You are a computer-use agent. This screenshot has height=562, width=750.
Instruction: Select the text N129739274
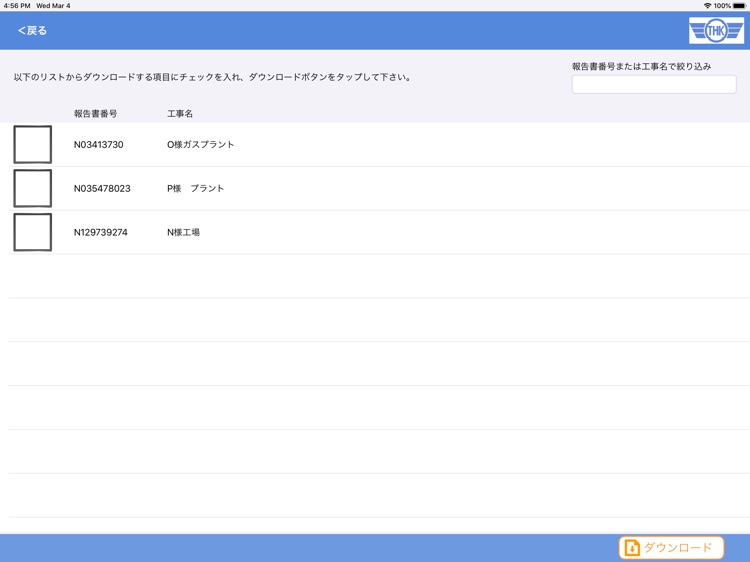click(100, 232)
